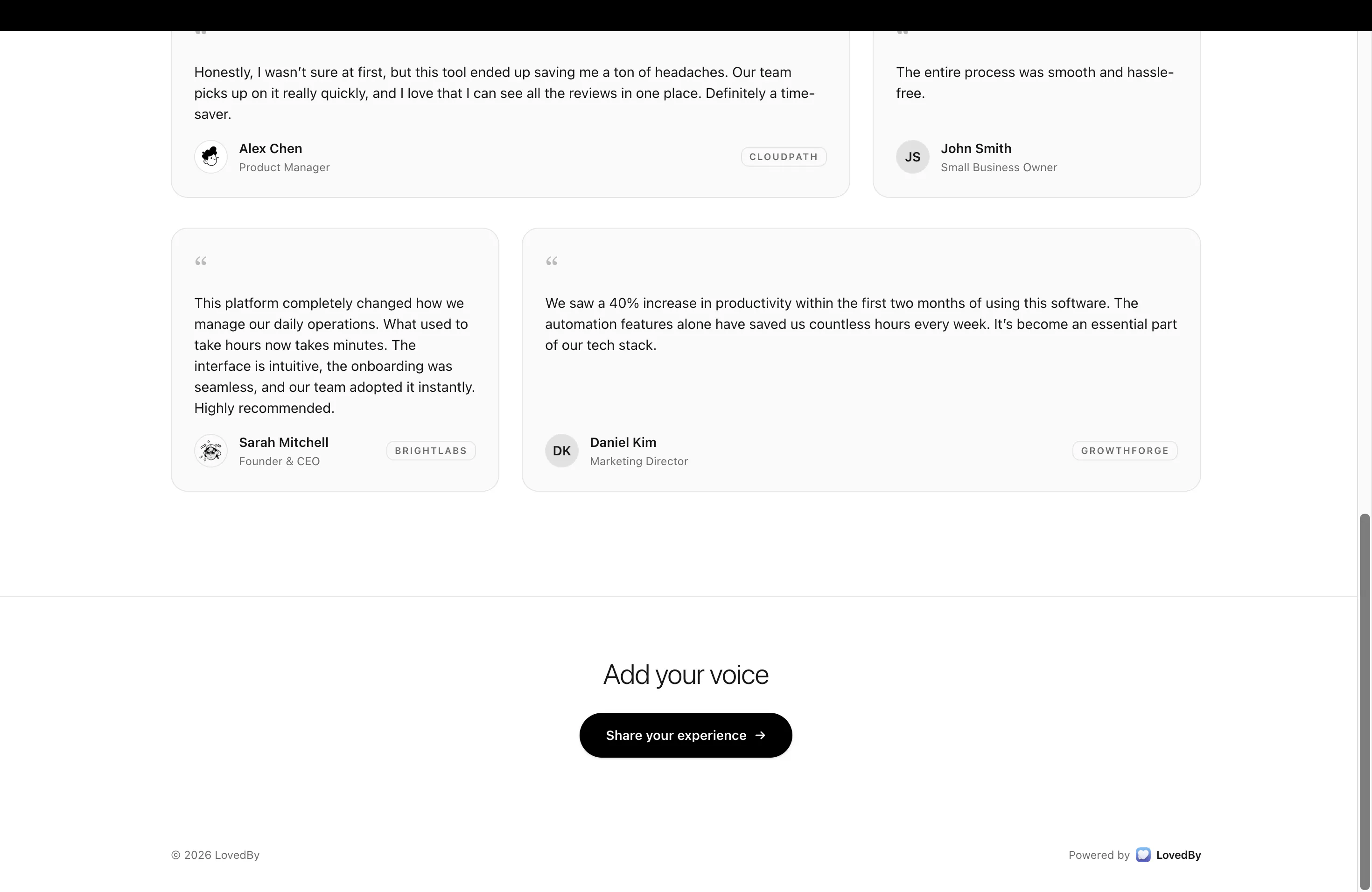
Task: Click the John Smith name
Action: coord(976,149)
